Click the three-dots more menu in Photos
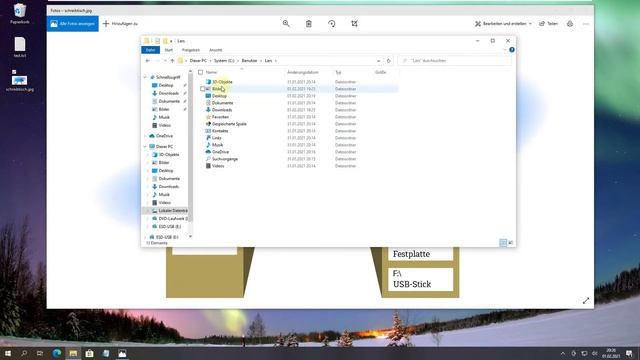This screenshot has height=360, width=640. coord(586,24)
